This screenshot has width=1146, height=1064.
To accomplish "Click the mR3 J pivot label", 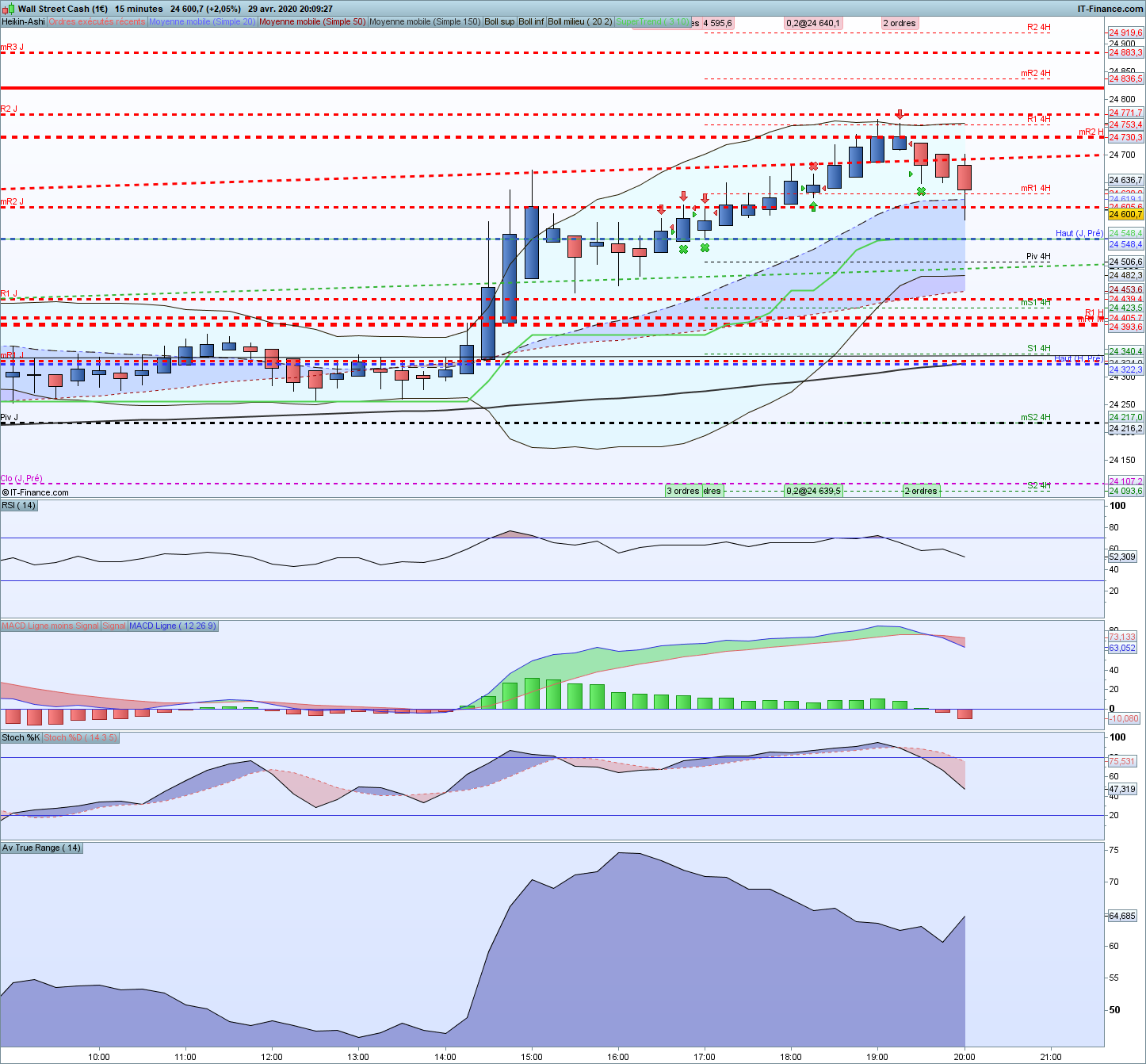I will tap(13, 48).
